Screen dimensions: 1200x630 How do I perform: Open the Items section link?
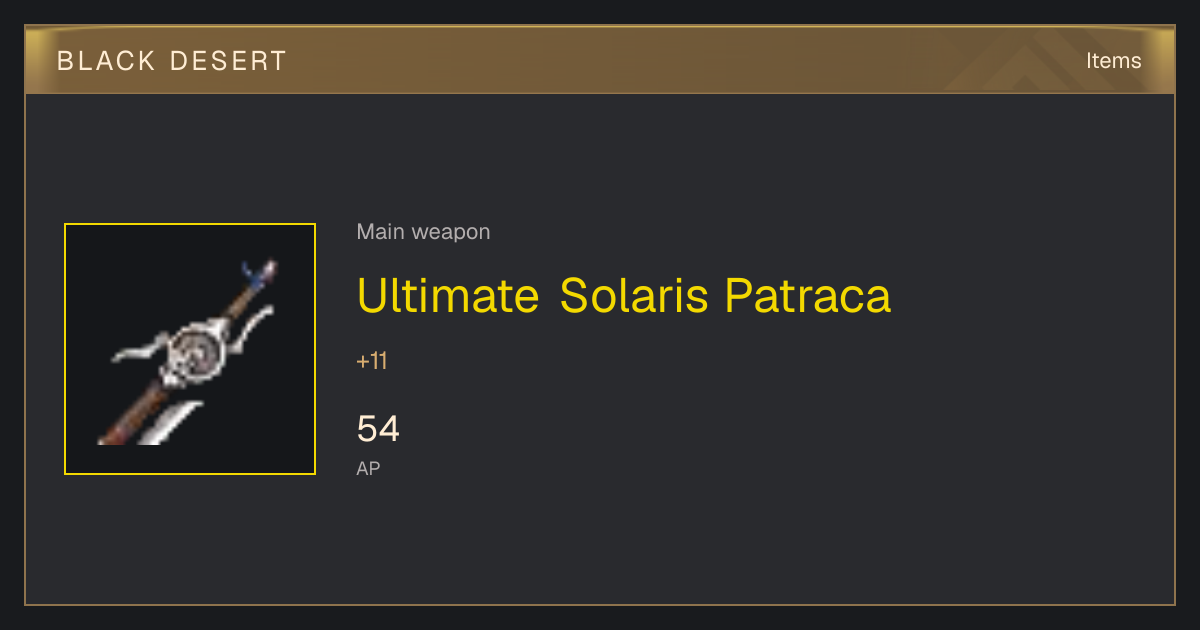(x=1113, y=60)
